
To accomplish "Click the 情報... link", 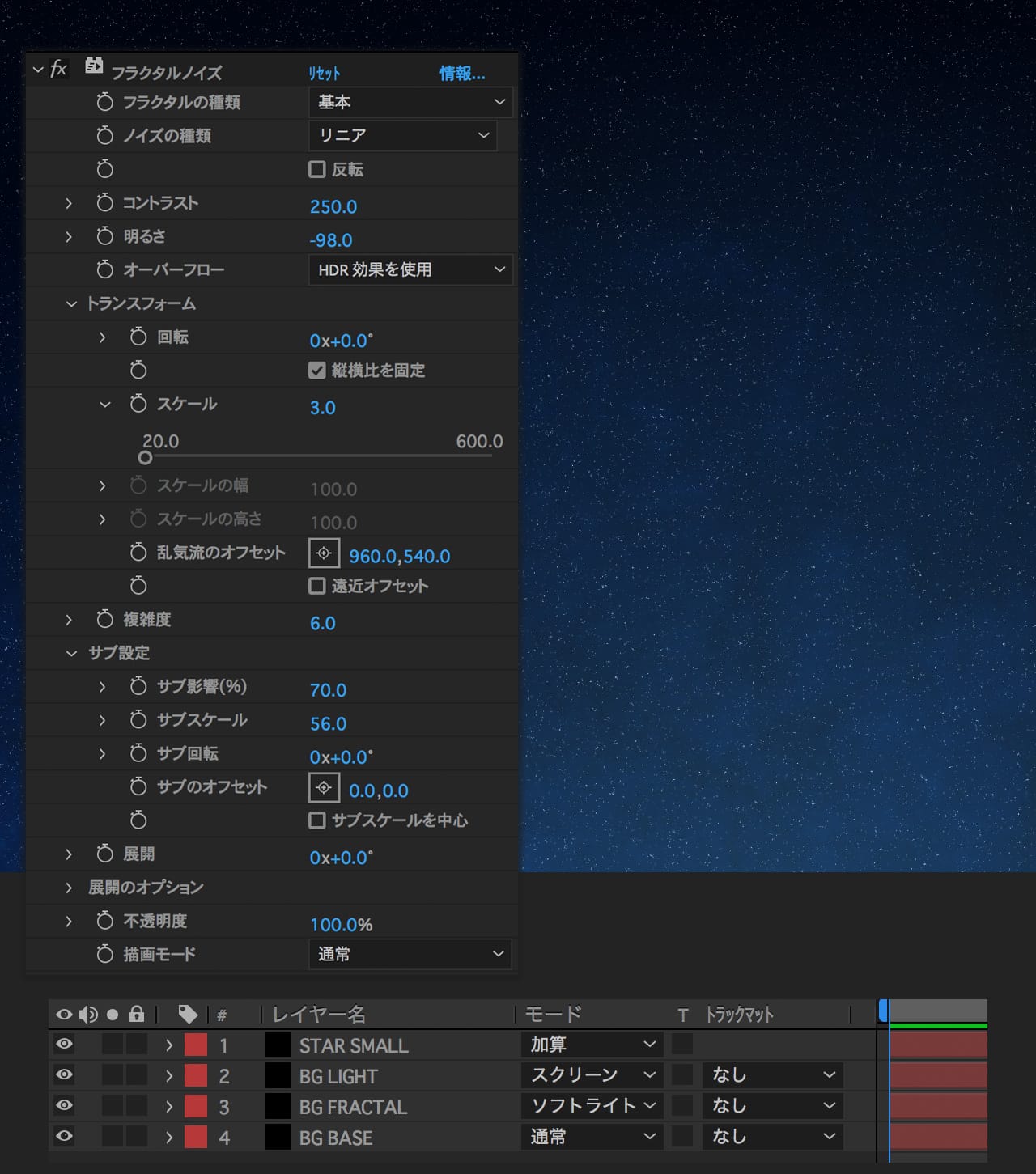I will 461,74.
